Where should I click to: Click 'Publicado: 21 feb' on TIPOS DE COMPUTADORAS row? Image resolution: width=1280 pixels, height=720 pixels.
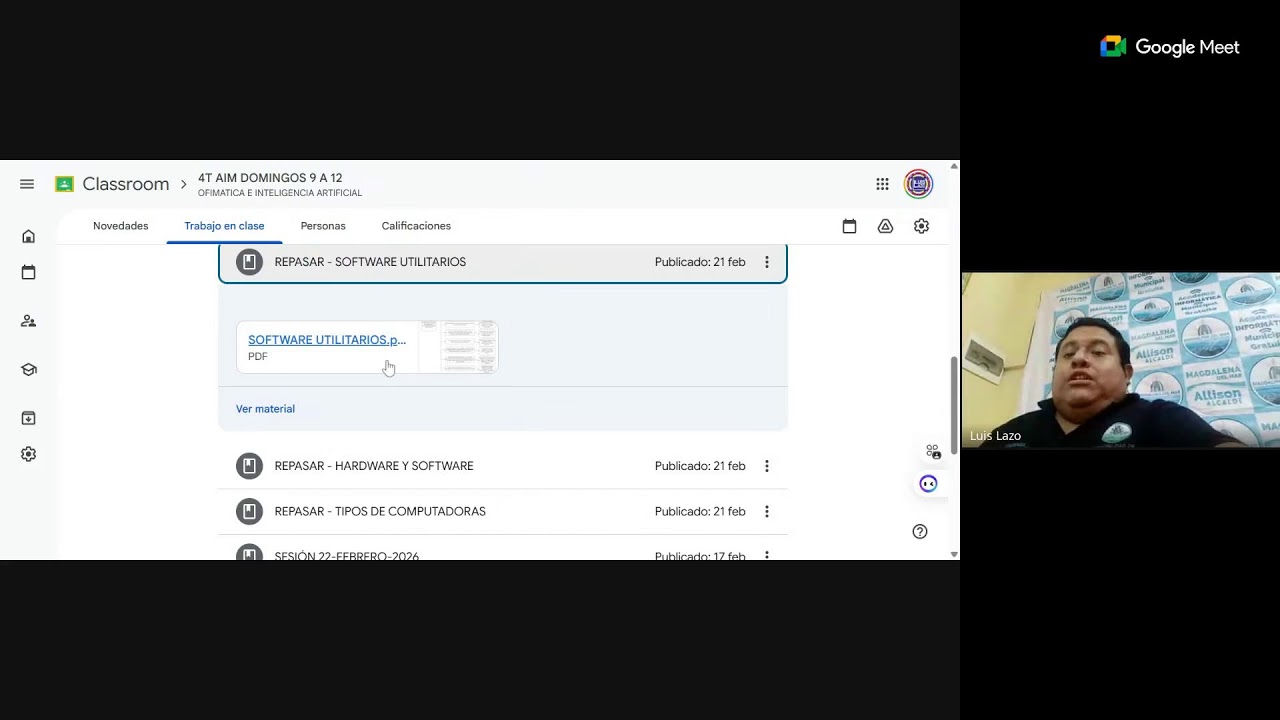coord(700,511)
